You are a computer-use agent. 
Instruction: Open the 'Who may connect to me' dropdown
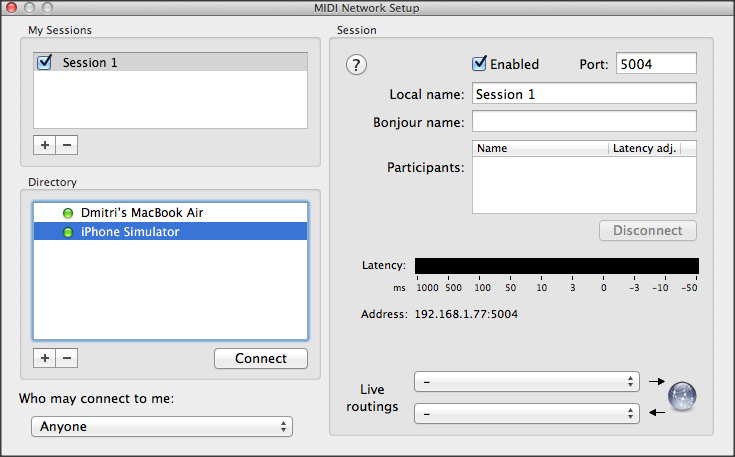pos(161,427)
